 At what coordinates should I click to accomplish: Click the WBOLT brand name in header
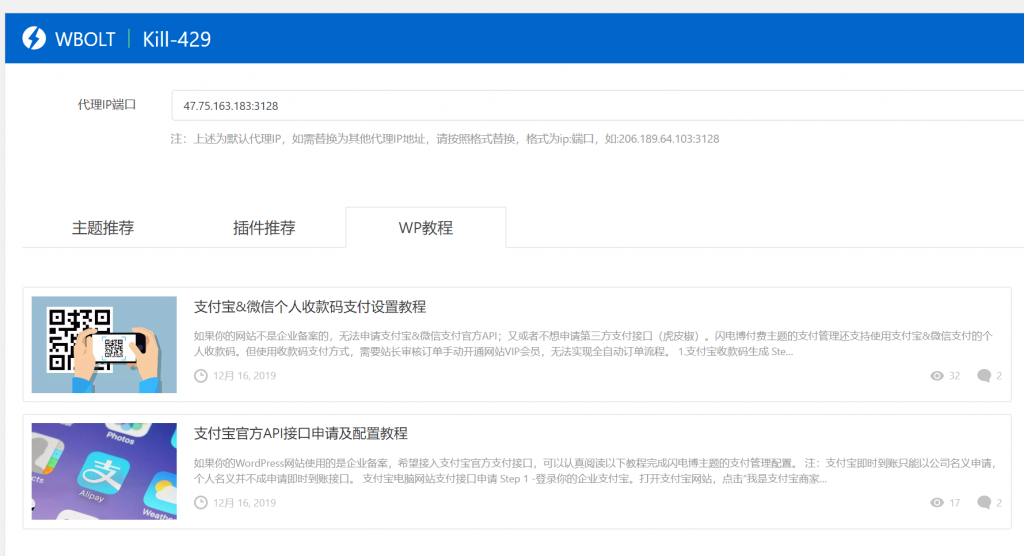click(x=86, y=39)
